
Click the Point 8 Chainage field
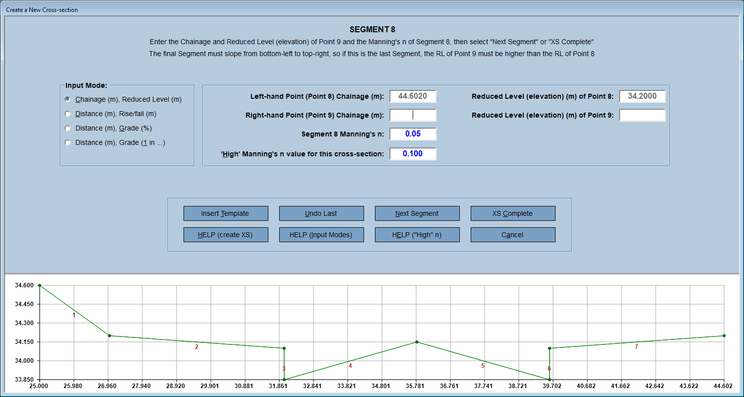(413, 96)
